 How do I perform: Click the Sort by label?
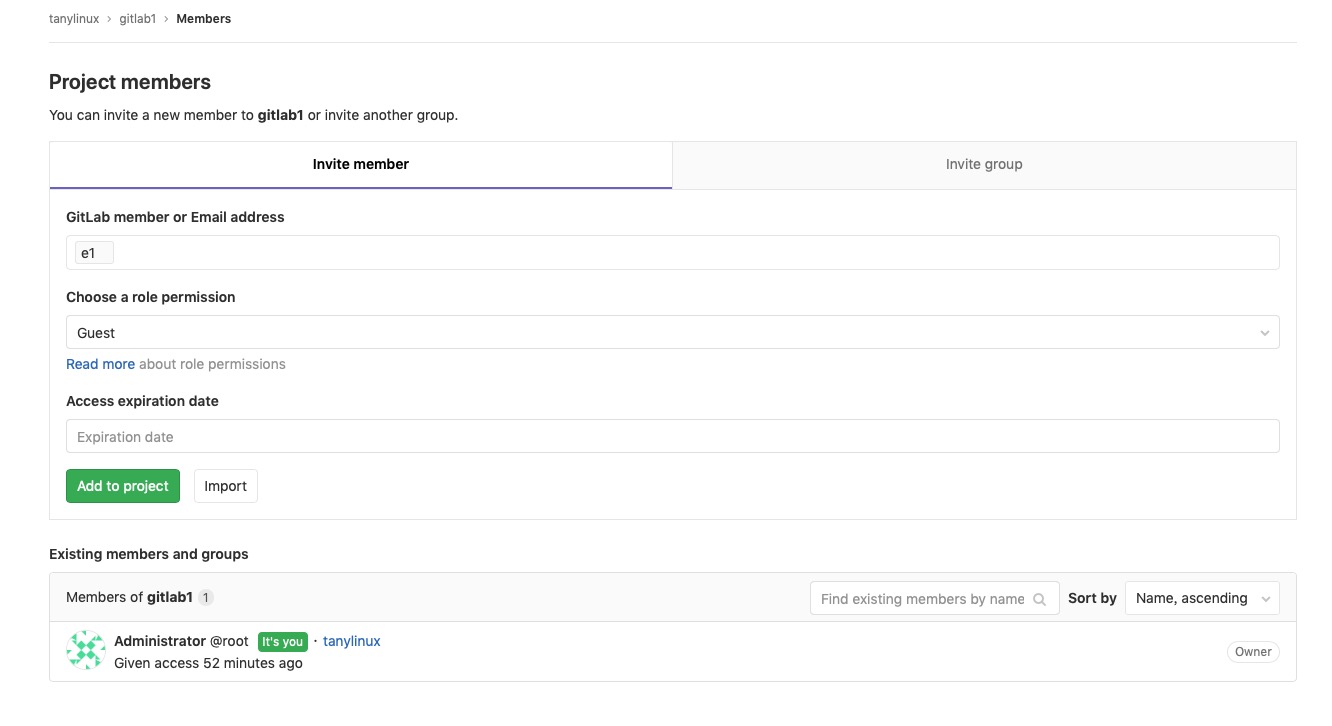pos(1092,598)
